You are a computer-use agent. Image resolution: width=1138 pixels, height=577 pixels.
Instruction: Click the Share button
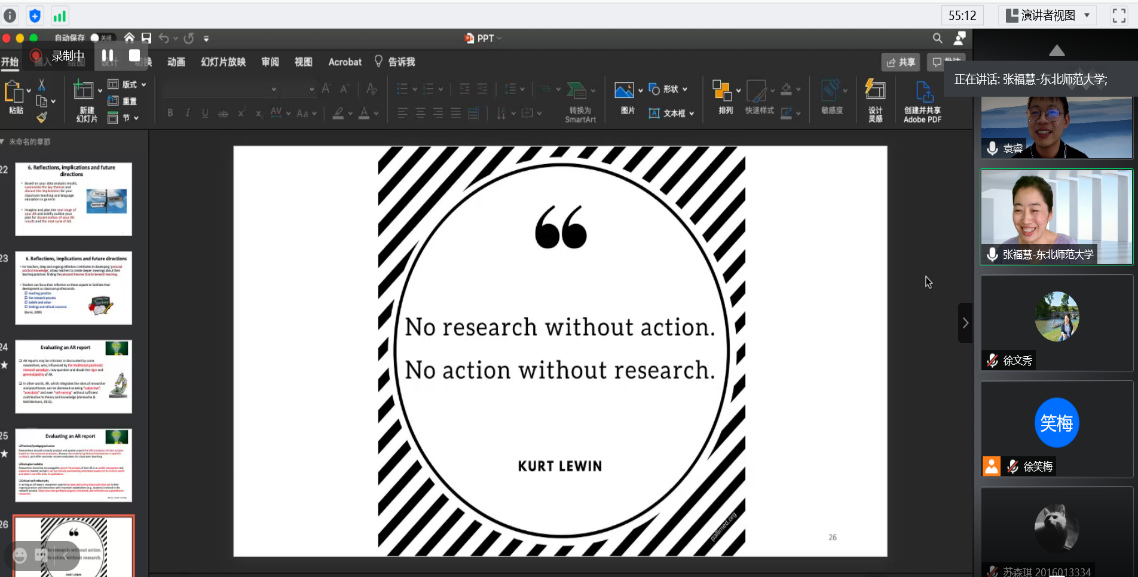pos(901,62)
